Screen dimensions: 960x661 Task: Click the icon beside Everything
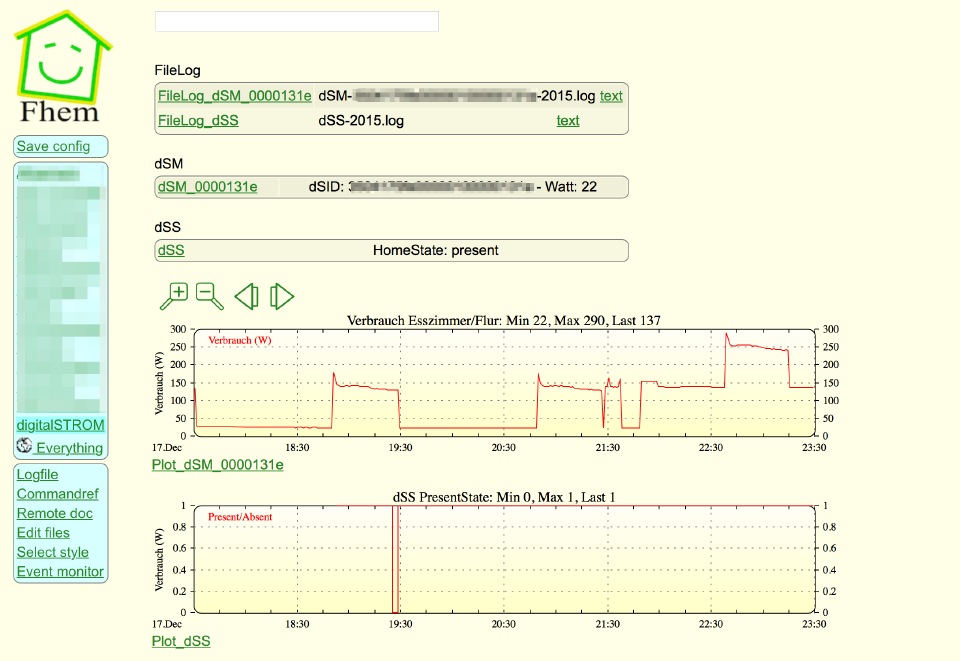coord(25,447)
